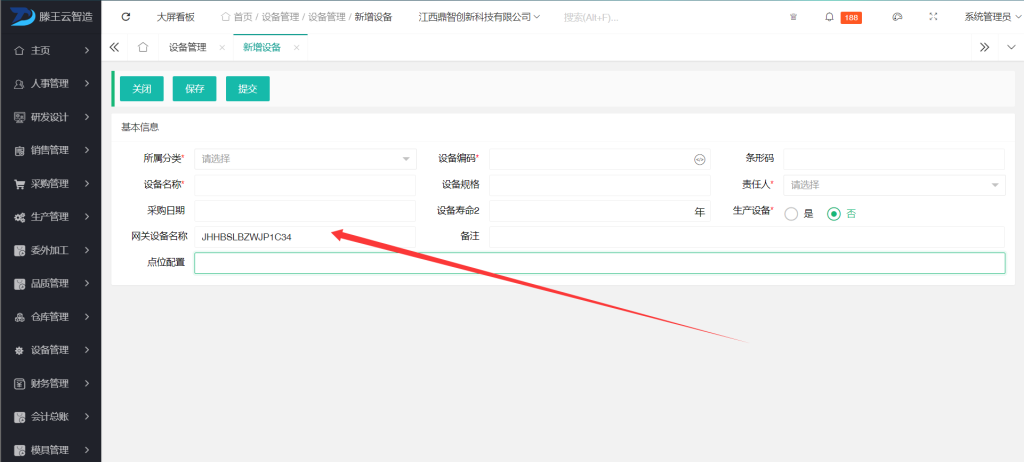Click the home icon tab
The height and width of the screenshot is (462, 1024).
coord(143,47)
